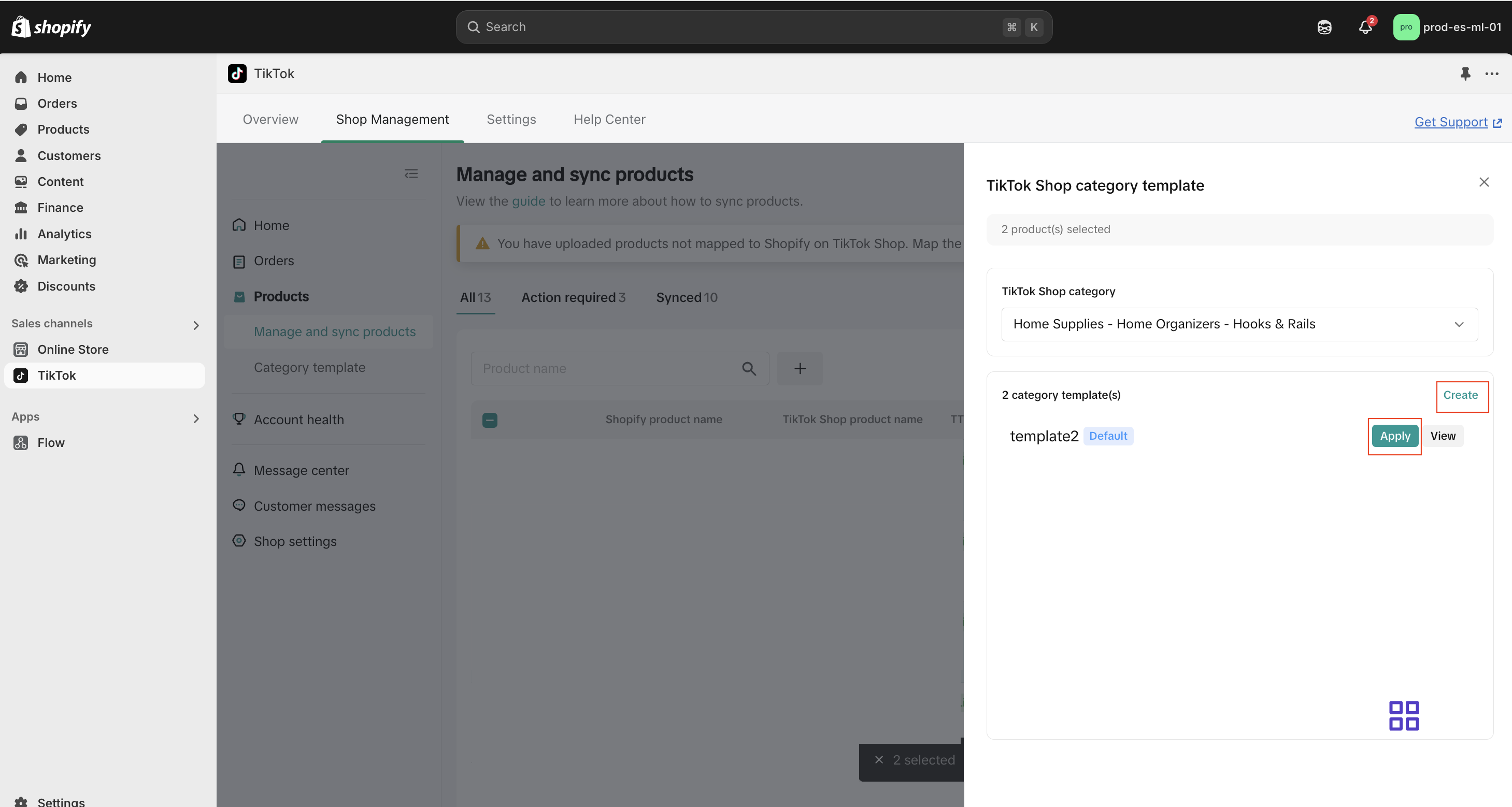This screenshot has height=807, width=1512.
Task: Open the guide link about syncing products
Action: (x=528, y=201)
